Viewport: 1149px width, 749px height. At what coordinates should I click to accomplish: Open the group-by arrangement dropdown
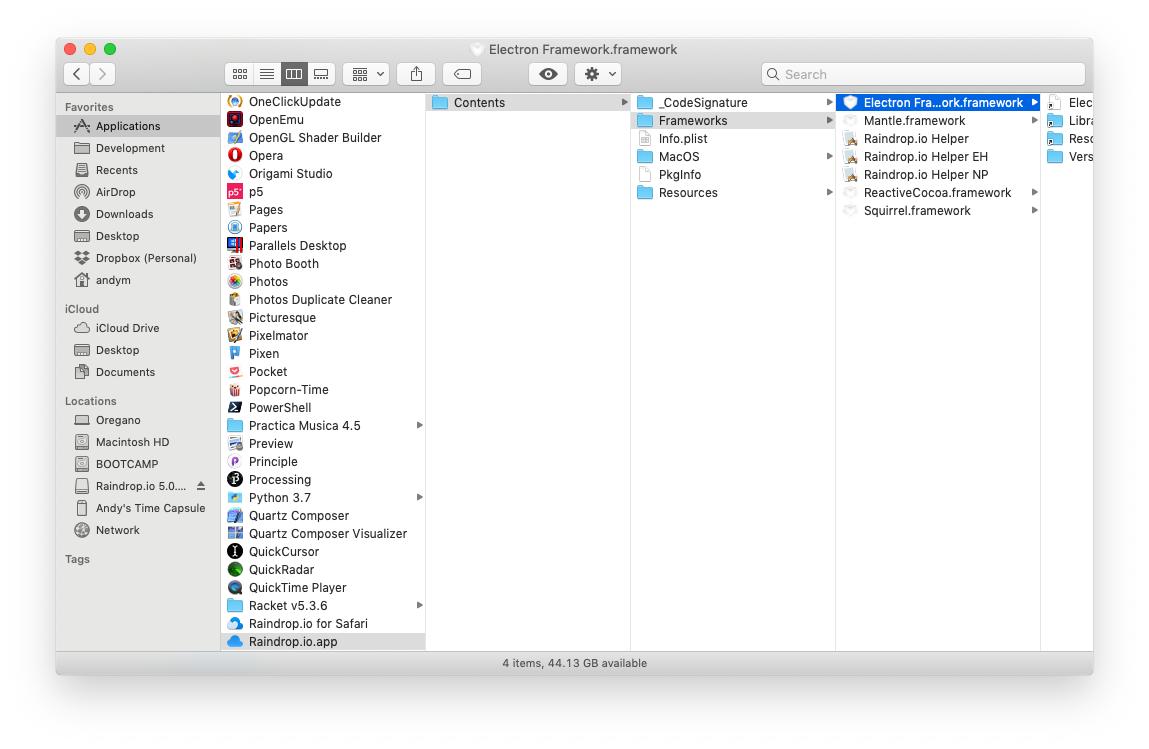pyautogui.click(x=366, y=74)
